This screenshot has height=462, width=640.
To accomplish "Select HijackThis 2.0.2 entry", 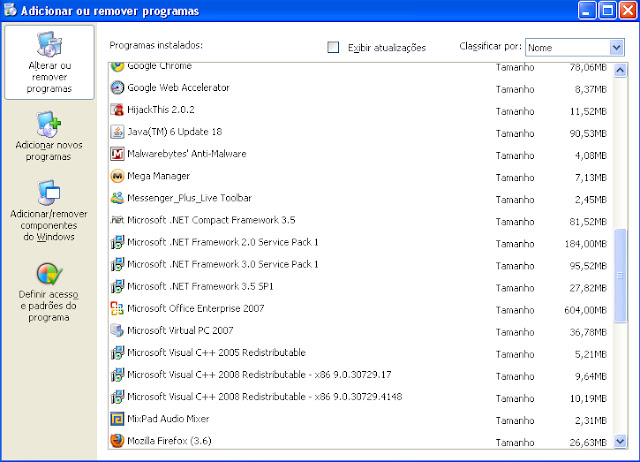I will (x=361, y=110).
